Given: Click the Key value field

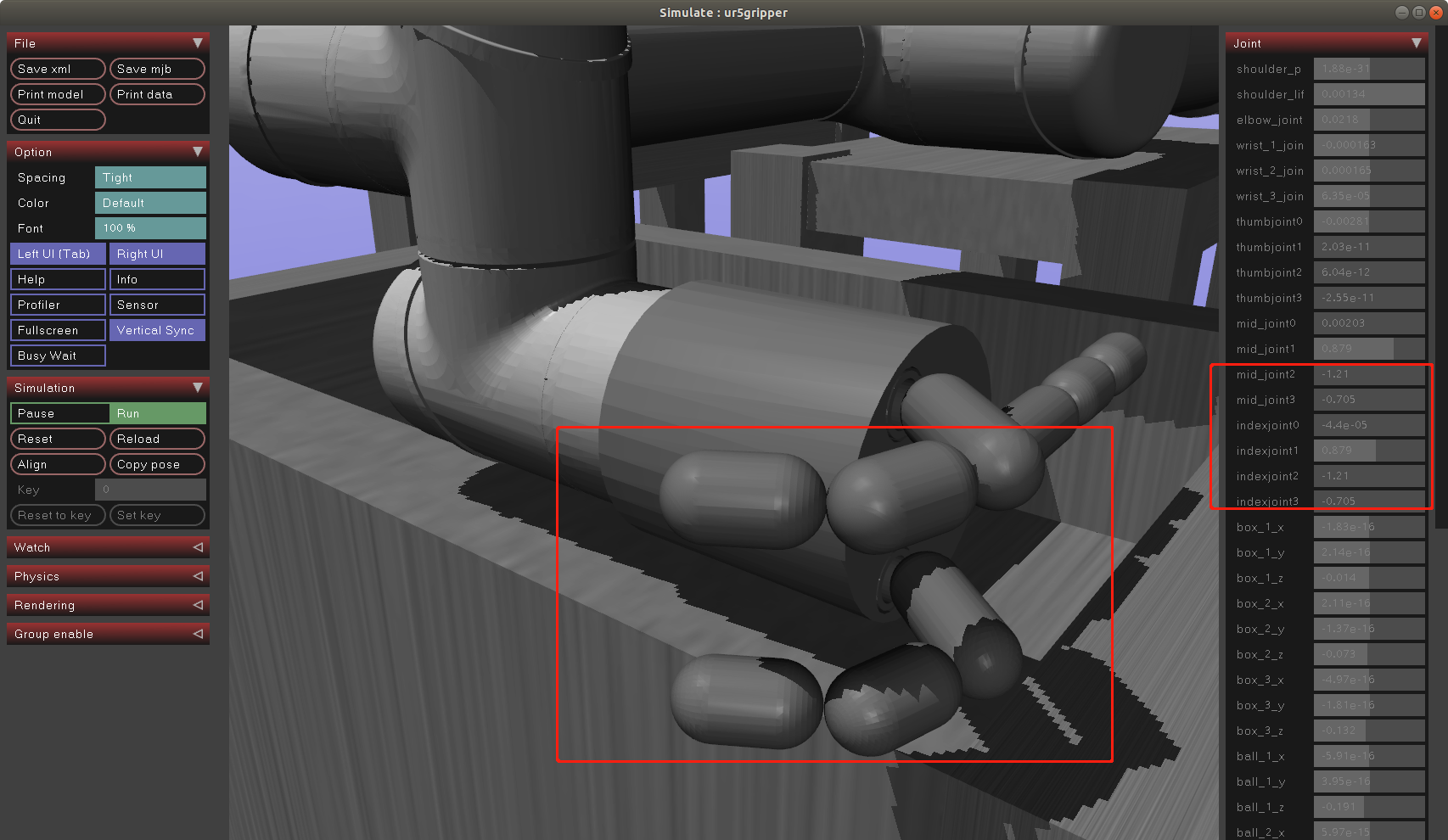Looking at the screenshot, I should coord(150,490).
